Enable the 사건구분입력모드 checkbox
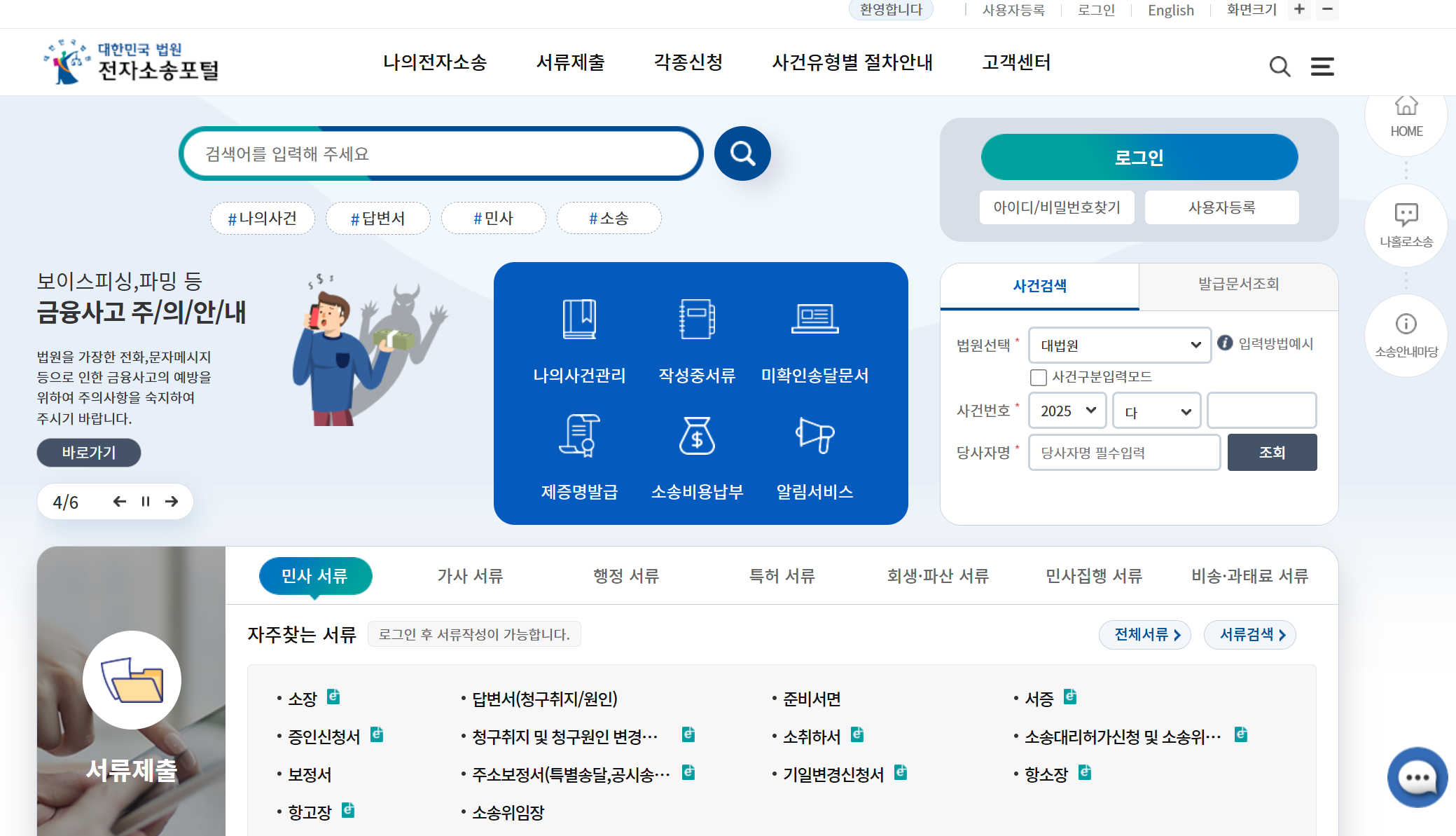1456x836 pixels. (x=1037, y=377)
